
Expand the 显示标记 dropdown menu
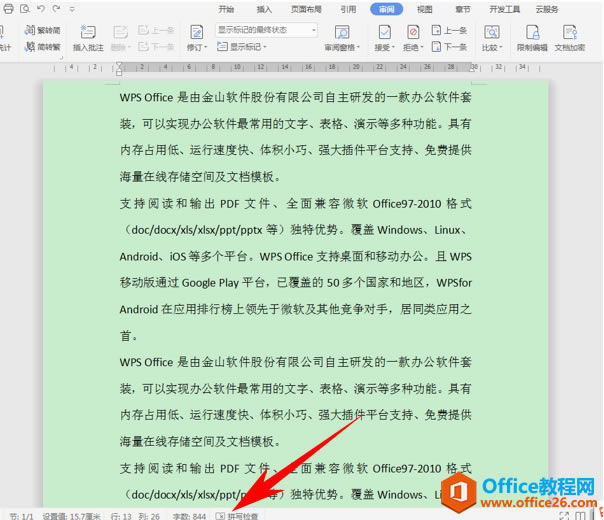tap(242, 47)
